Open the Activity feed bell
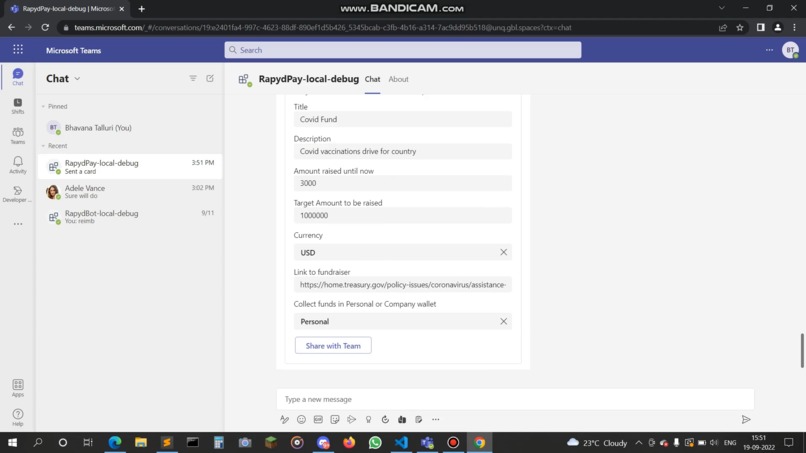This screenshot has height=453, width=806. (x=17, y=165)
